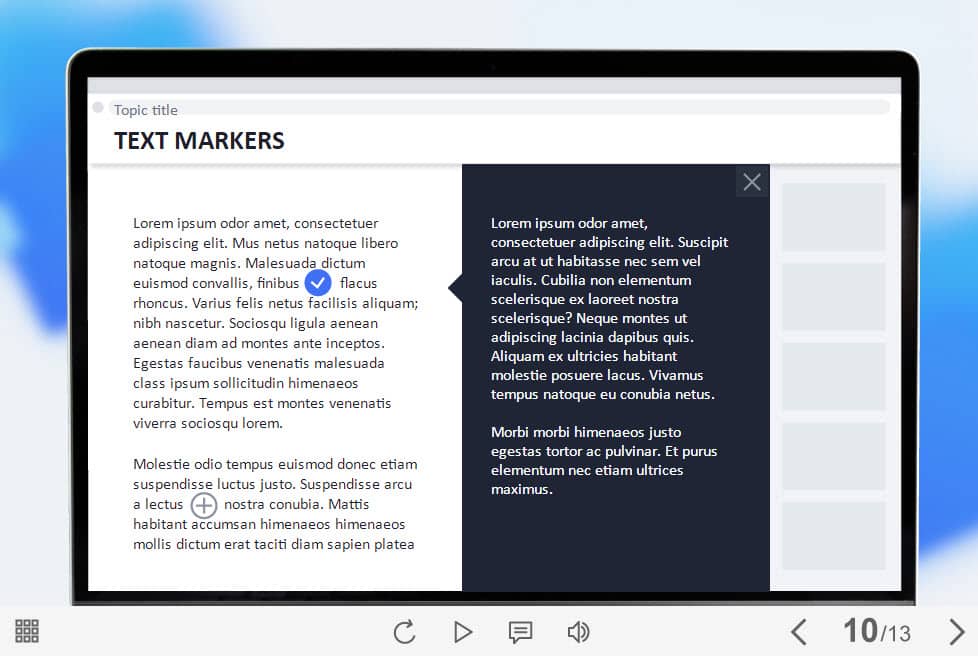Click the blue checkmark text marker
The image size is (978, 656).
click(x=318, y=283)
